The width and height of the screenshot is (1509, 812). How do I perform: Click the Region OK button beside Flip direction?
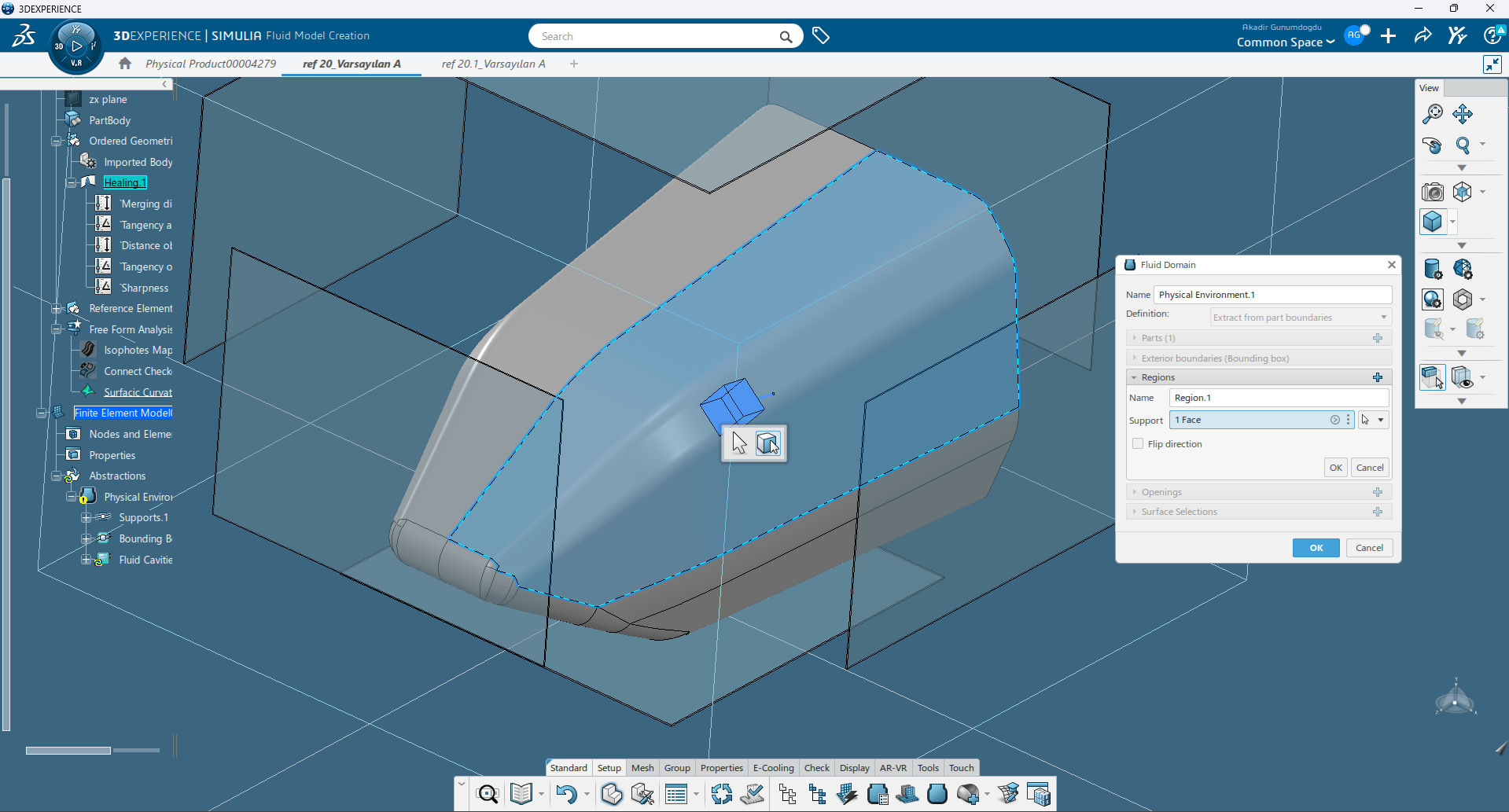coord(1336,468)
